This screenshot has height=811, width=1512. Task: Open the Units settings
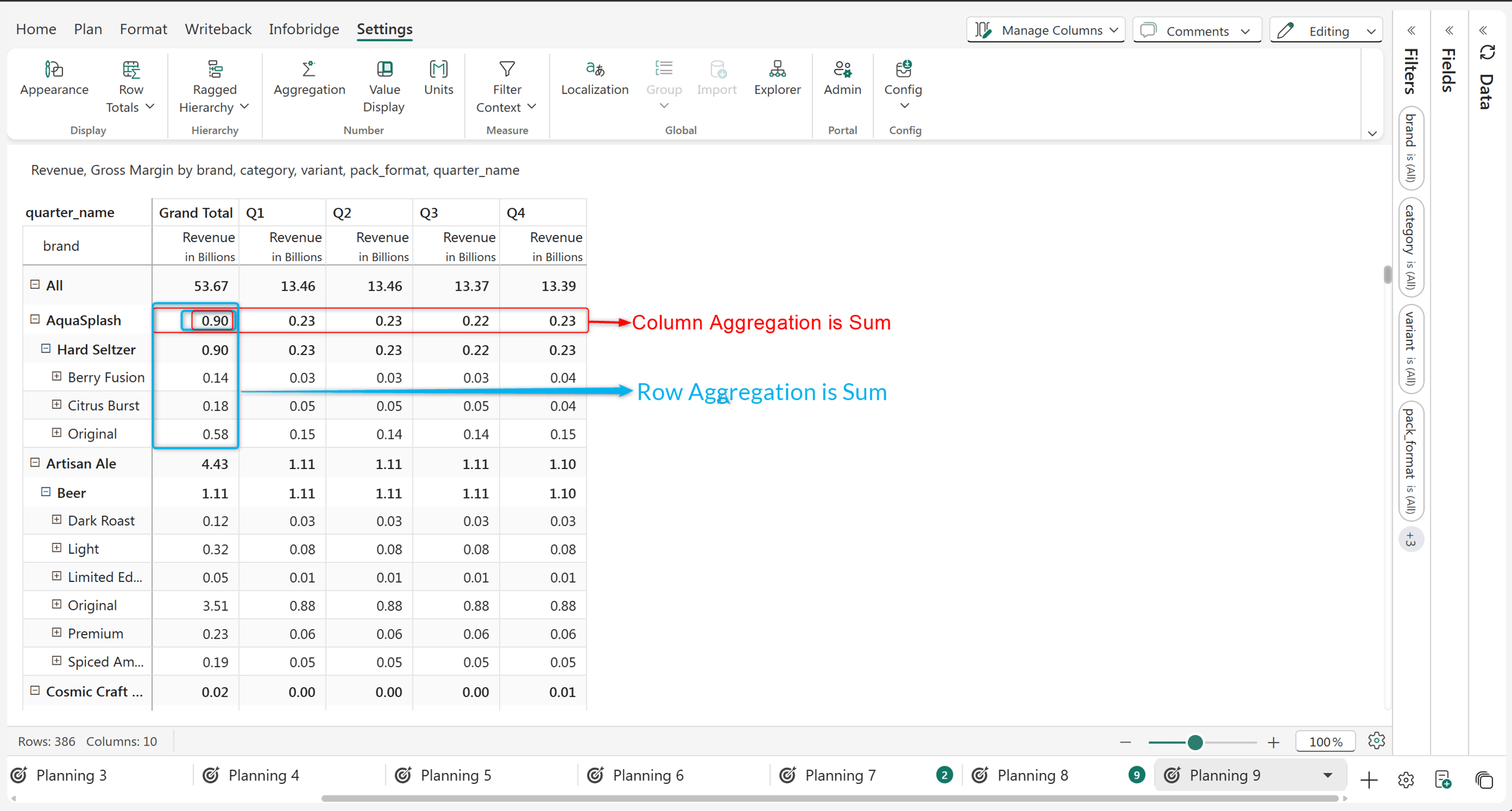coord(438,78)
